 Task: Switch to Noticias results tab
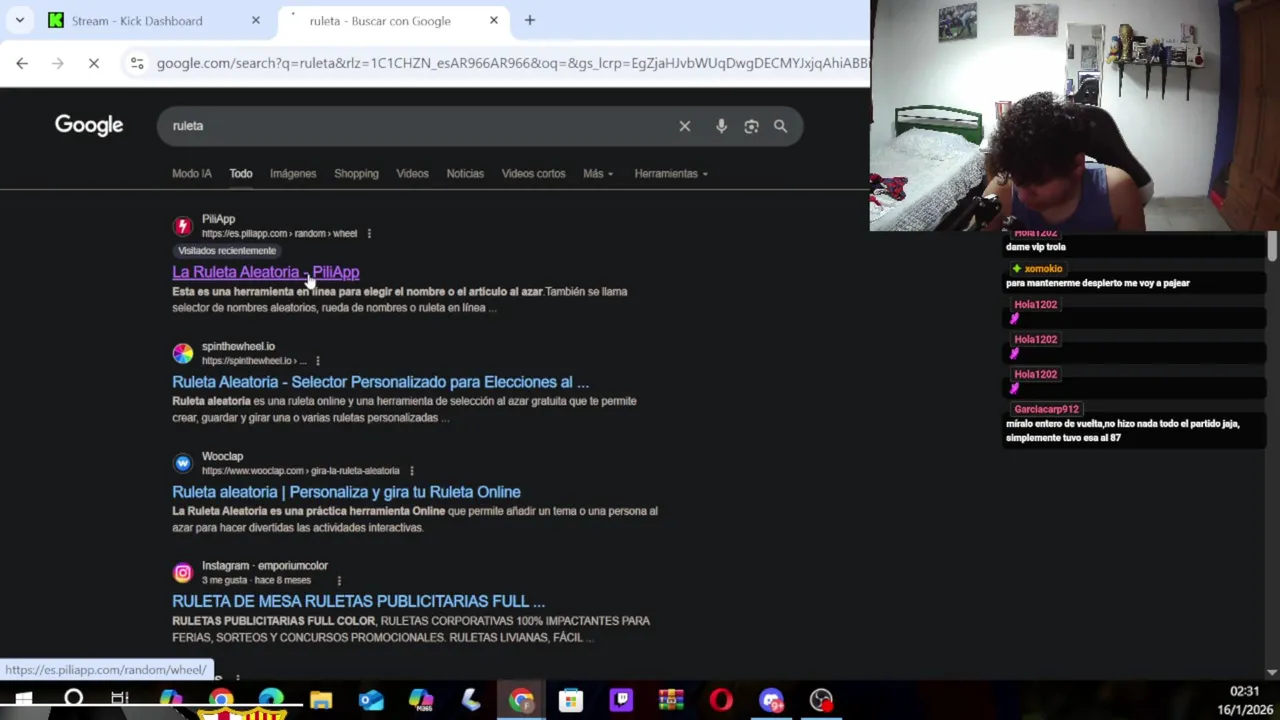pyautogui.click(x=465, y=173)
